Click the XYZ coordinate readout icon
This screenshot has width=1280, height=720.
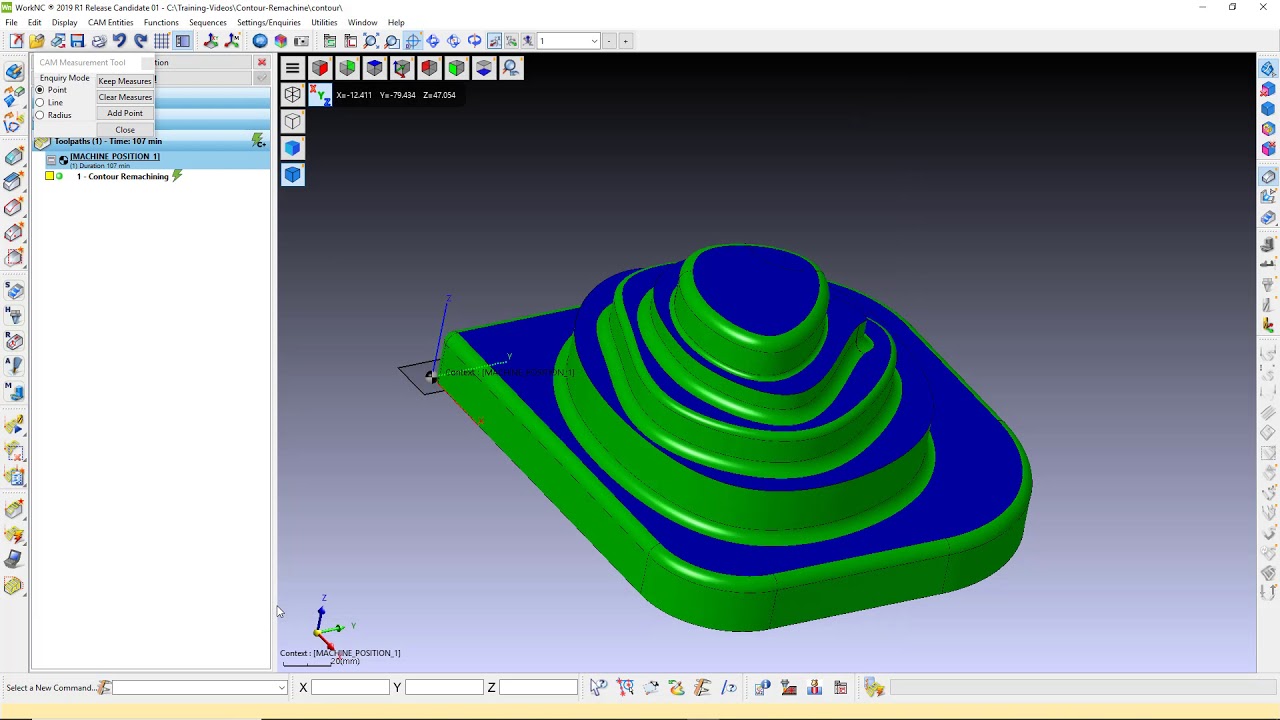pos(319,95)
